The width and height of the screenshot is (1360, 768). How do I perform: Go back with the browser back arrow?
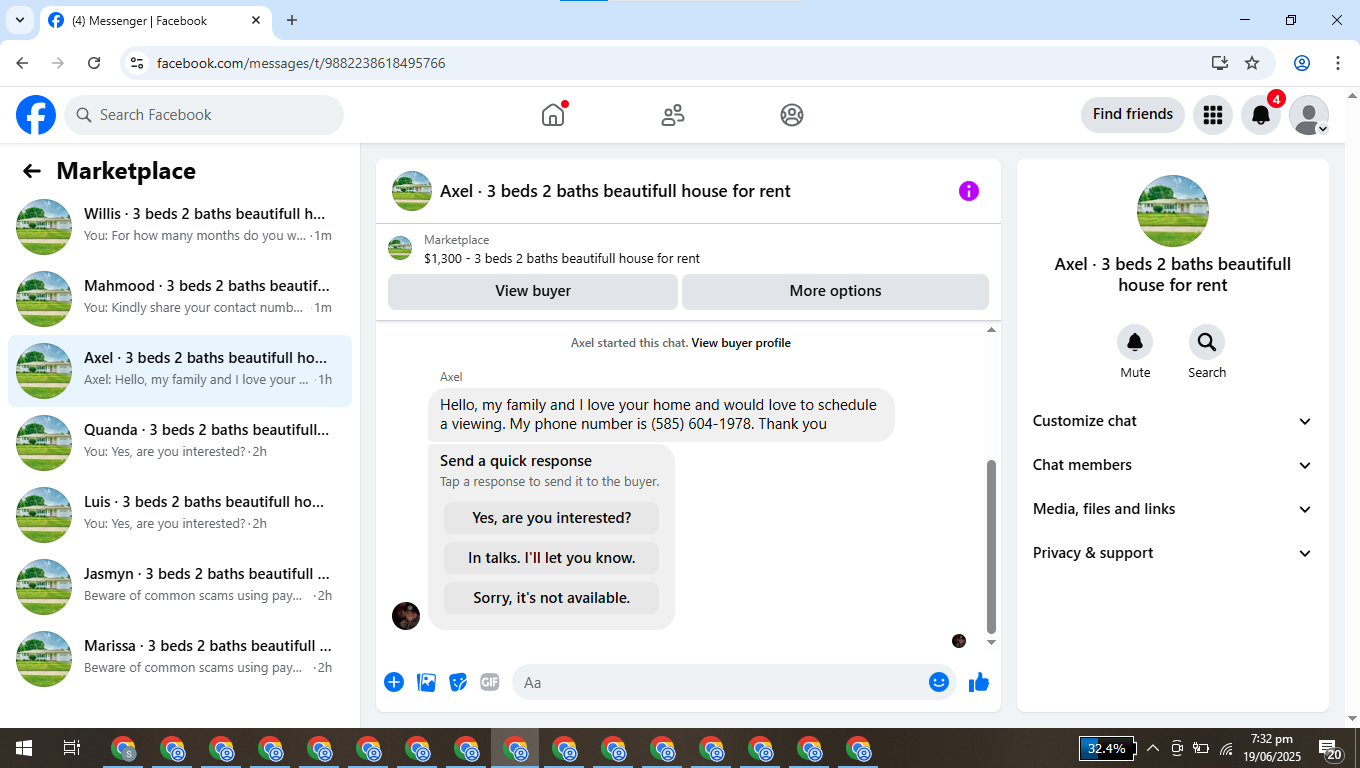click(22, 63)
